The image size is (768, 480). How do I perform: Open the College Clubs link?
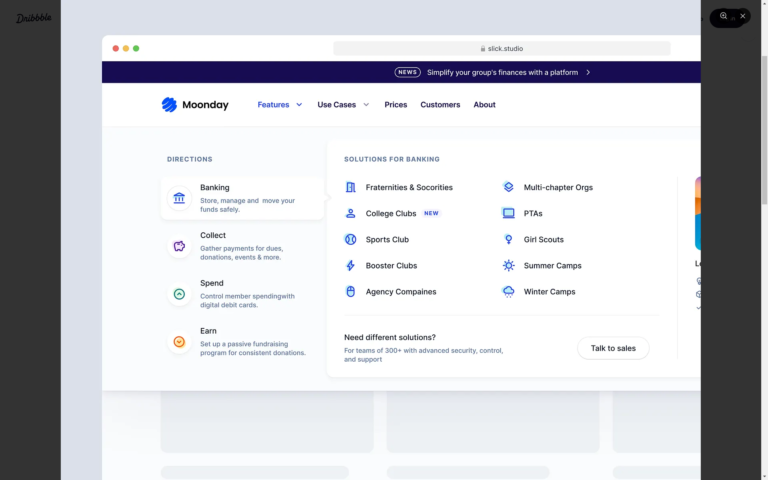pyautogui.click(x=391, y=214)
